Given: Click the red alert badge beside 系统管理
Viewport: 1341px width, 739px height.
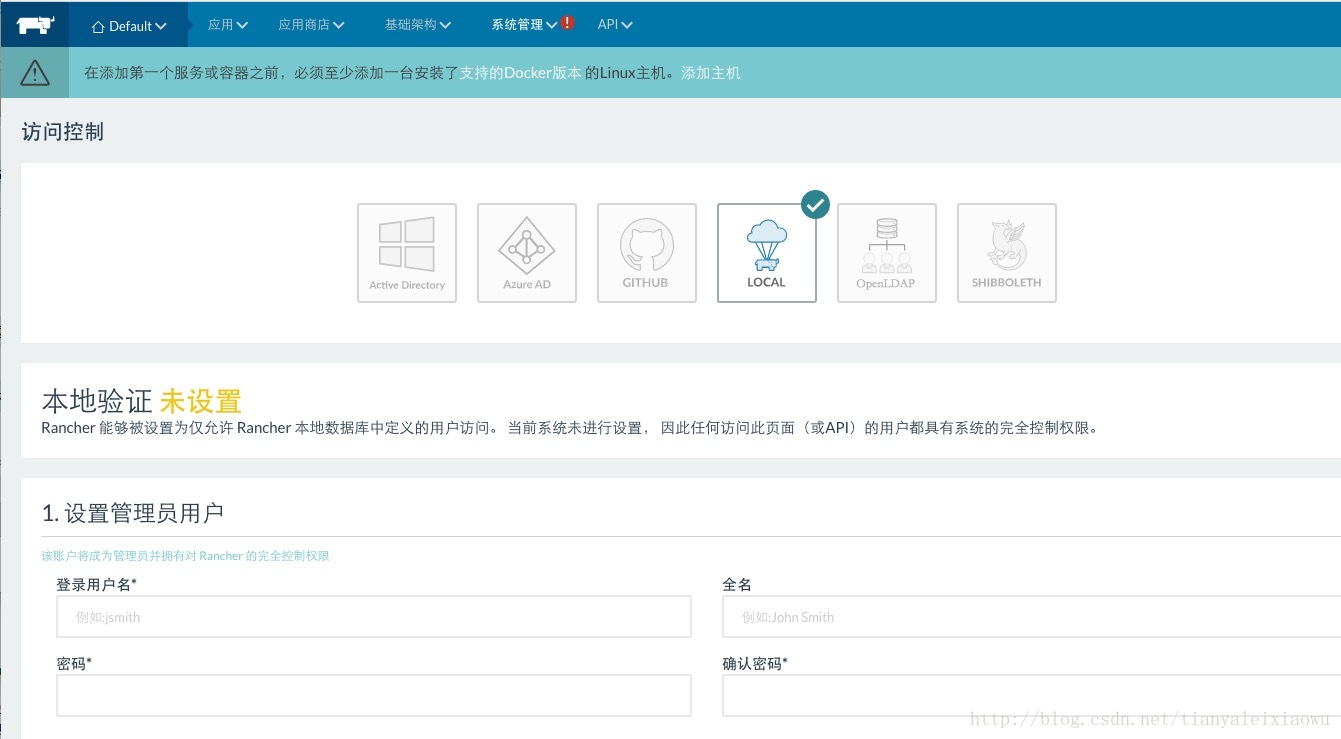Looking at the screenshot, I should (x=568, y=23).
